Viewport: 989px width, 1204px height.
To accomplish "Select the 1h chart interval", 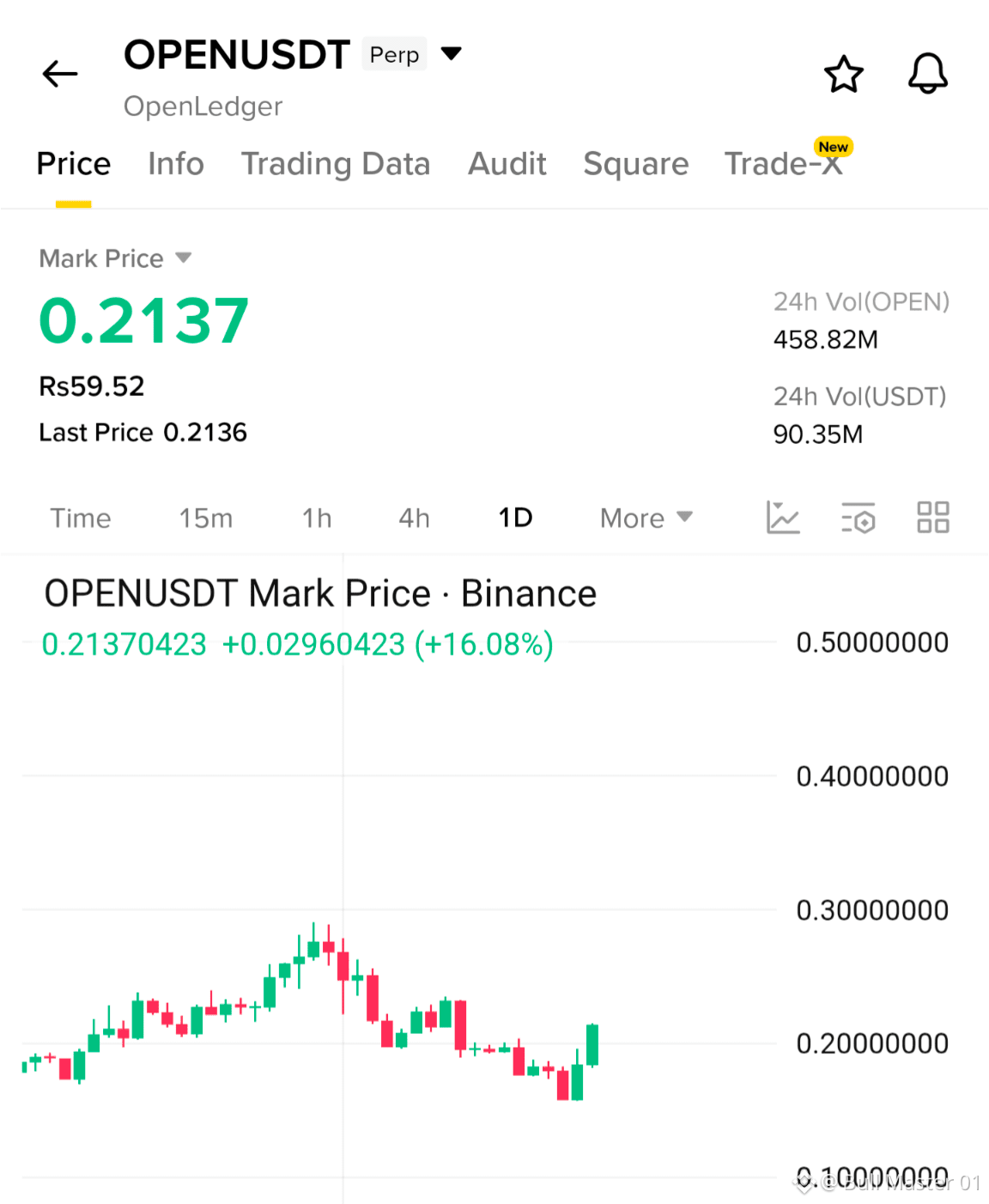I will pos(317,518).
